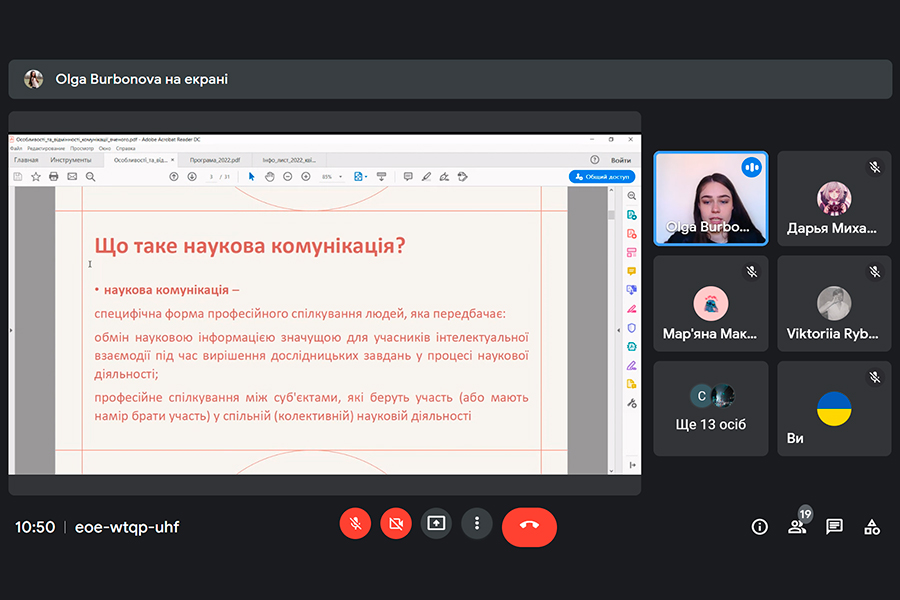This screenshot has width=900, height=600.
Task: Open the 'Ще 13 осіб' participants tile
Action: point(710,408)
